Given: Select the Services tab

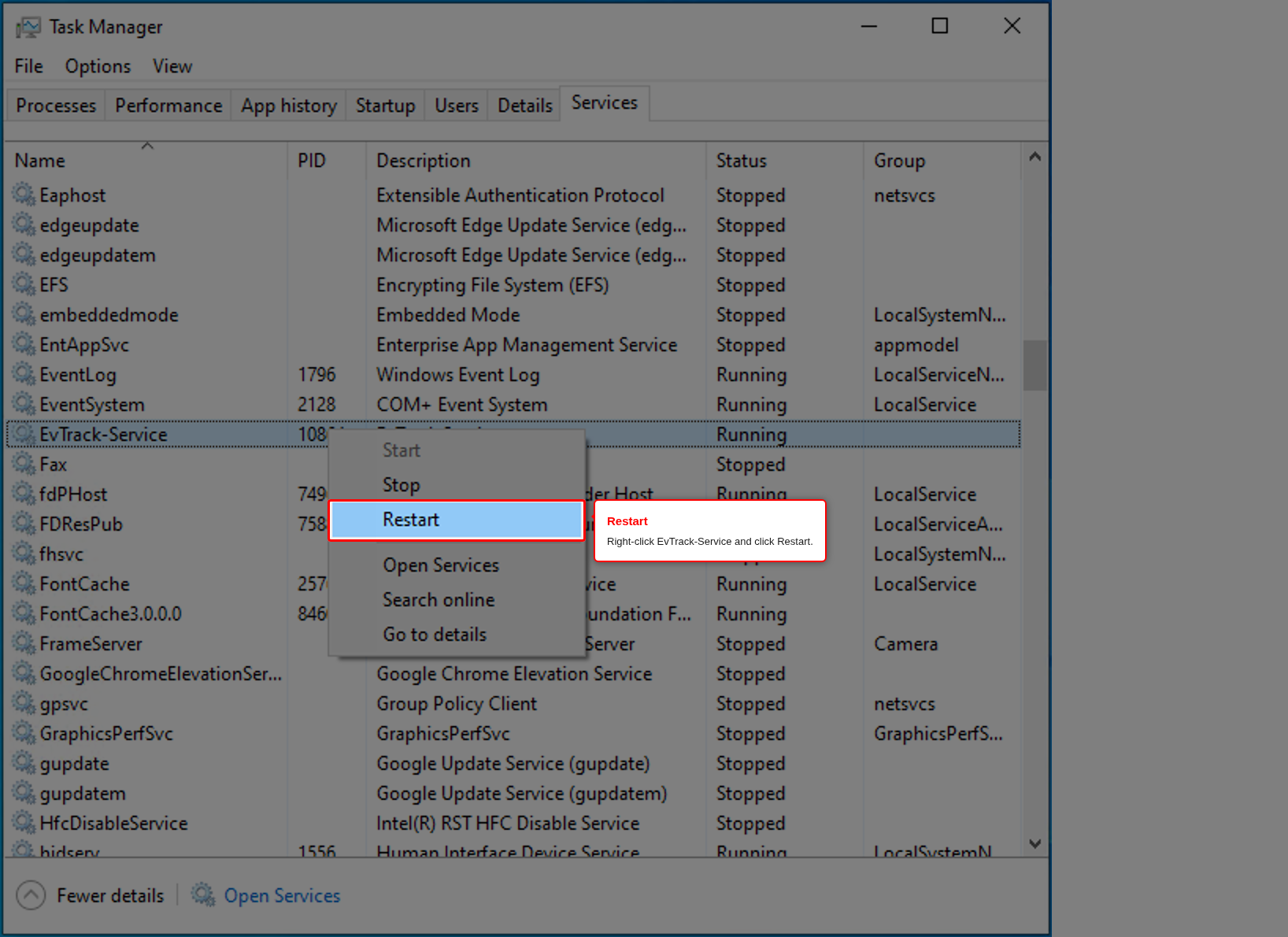Looking at the screenshot, I should [x=605, y=103].
